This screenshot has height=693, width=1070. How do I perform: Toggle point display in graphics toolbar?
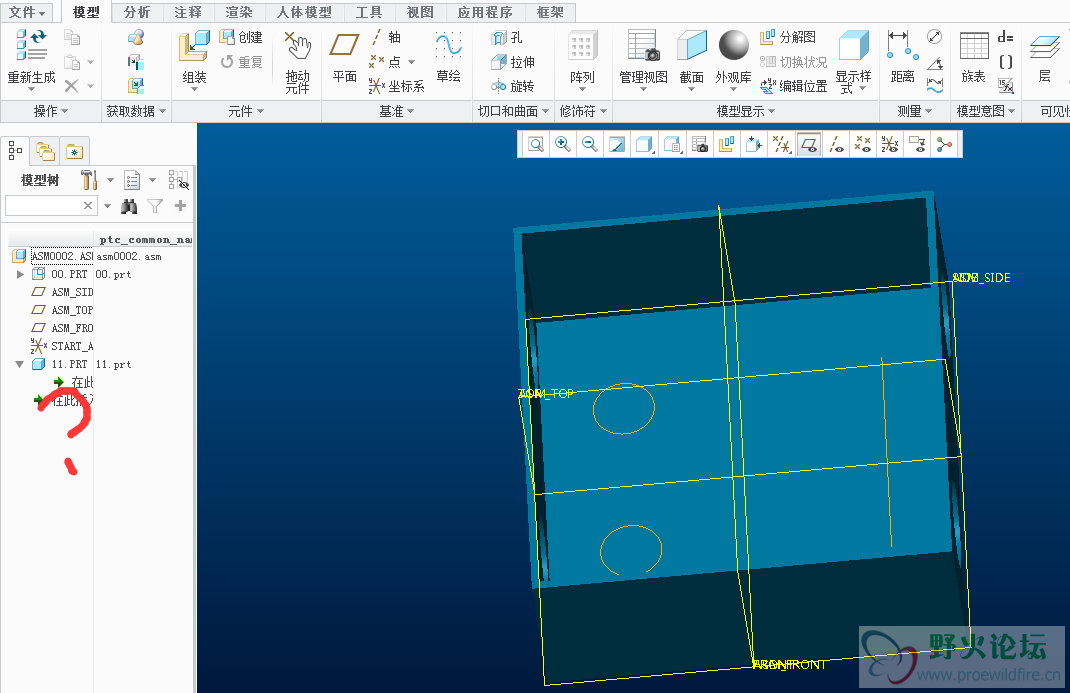pyautogui.click(x=863, y=145)
